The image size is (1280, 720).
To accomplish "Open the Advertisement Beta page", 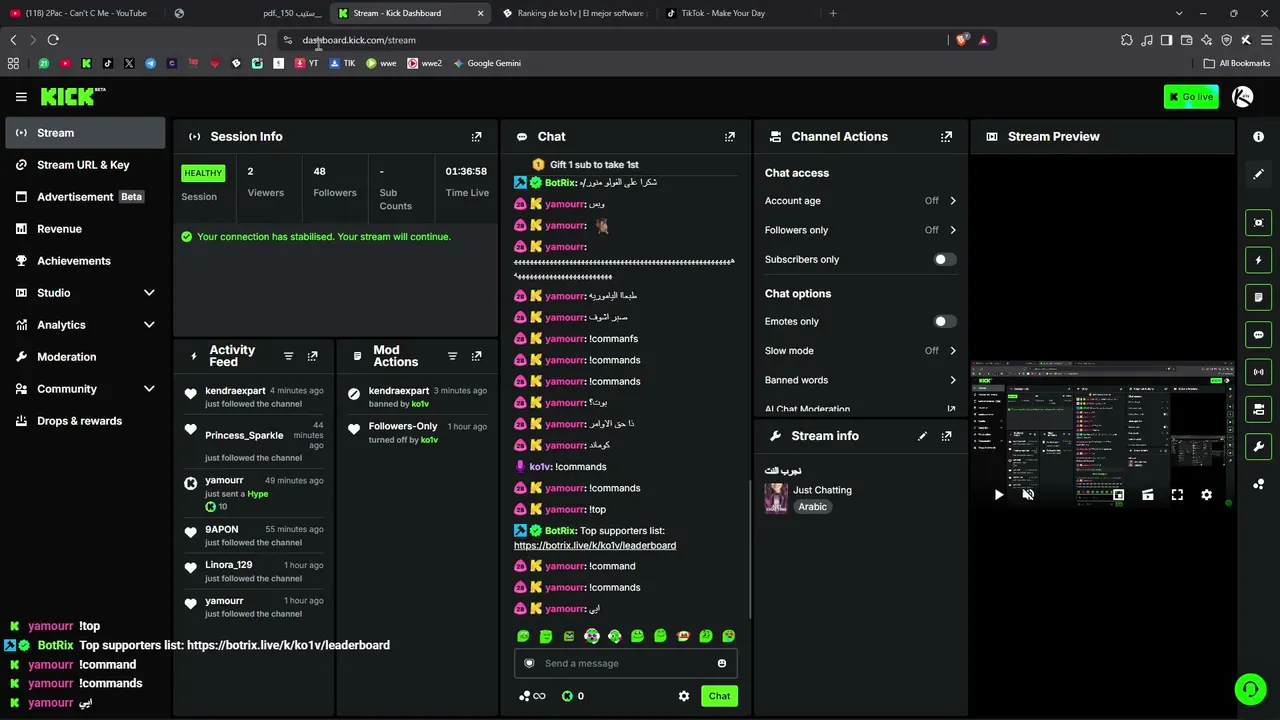I will 85,197.
